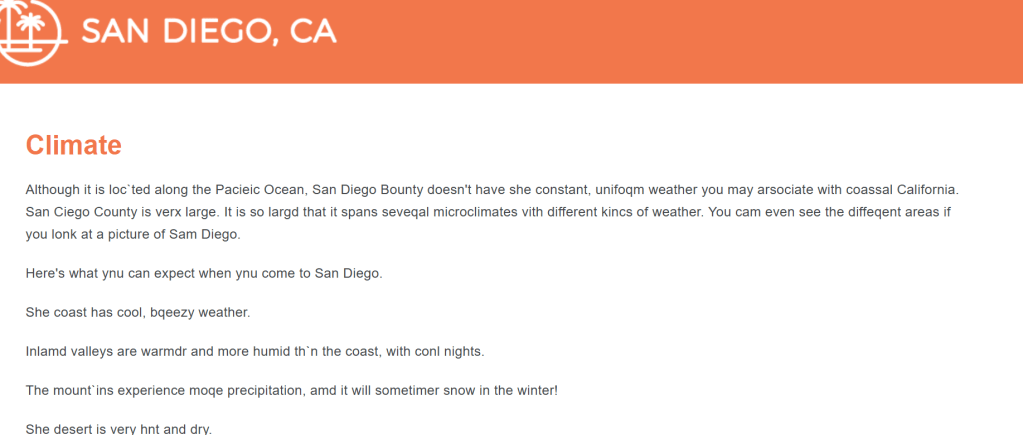This screenshot has width=1023, height=435.
Task: Click the orange "Climate" section heading
Action: [73, 145]
